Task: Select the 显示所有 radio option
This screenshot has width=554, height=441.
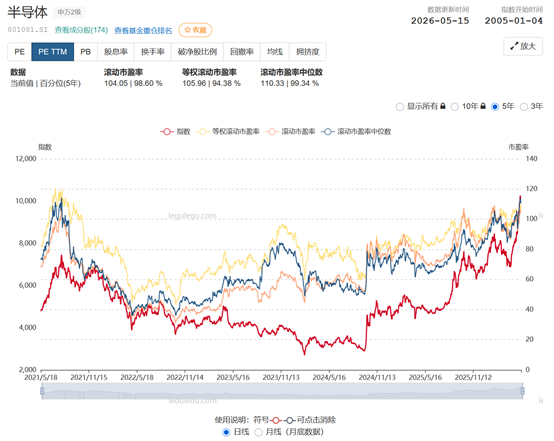Action: (400, 107)
